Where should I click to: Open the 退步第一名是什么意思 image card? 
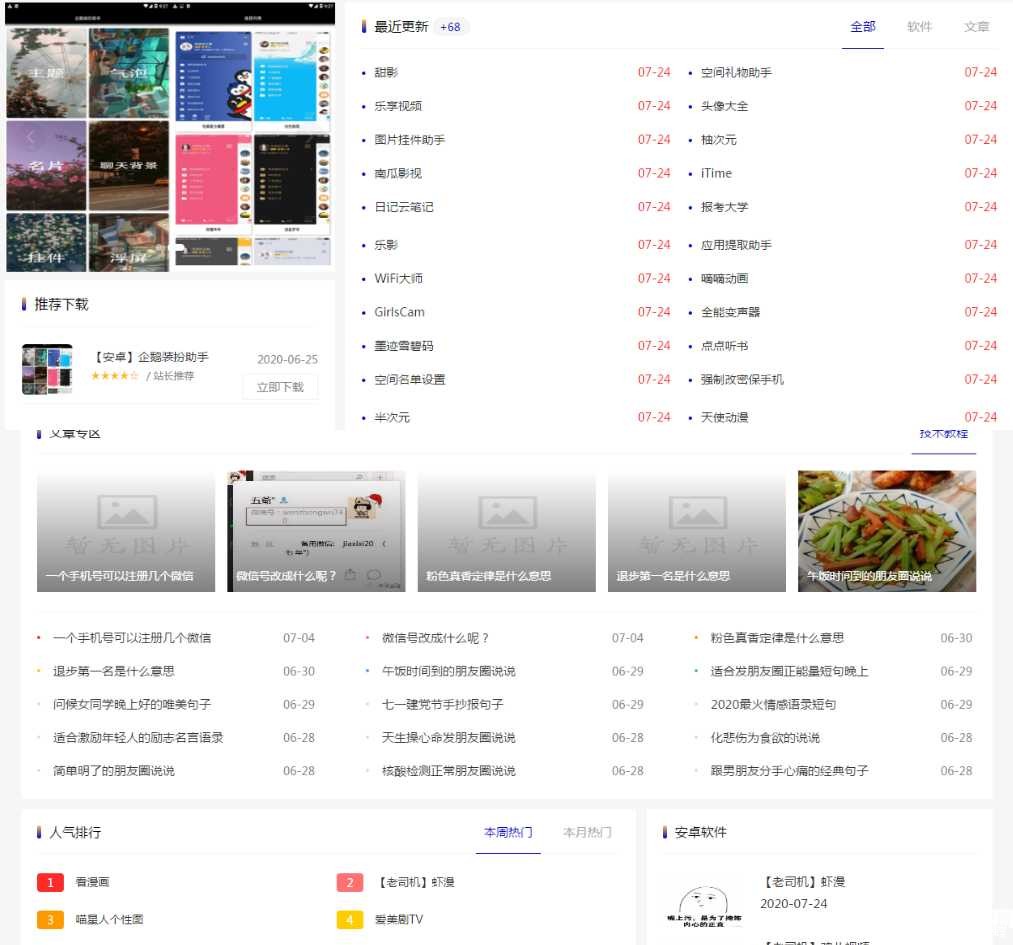pos(696,531)
